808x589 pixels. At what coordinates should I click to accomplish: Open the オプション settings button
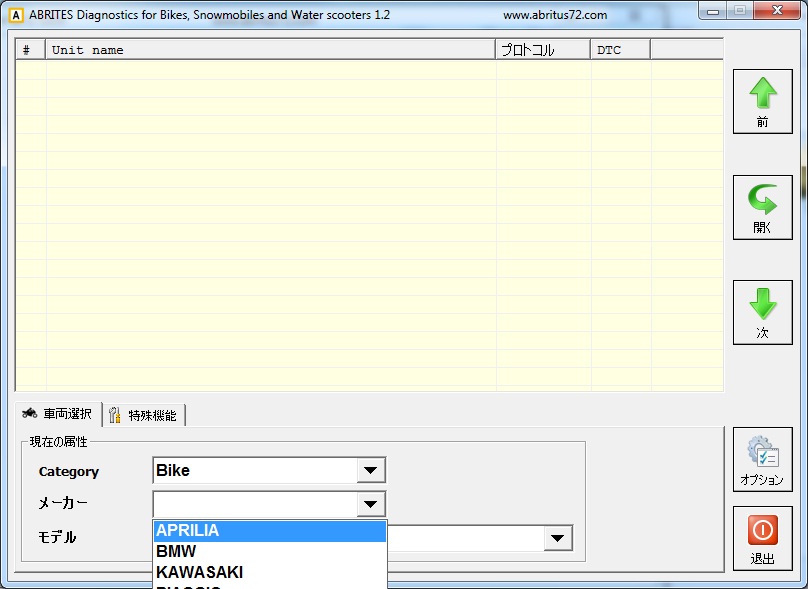point(763,459)
